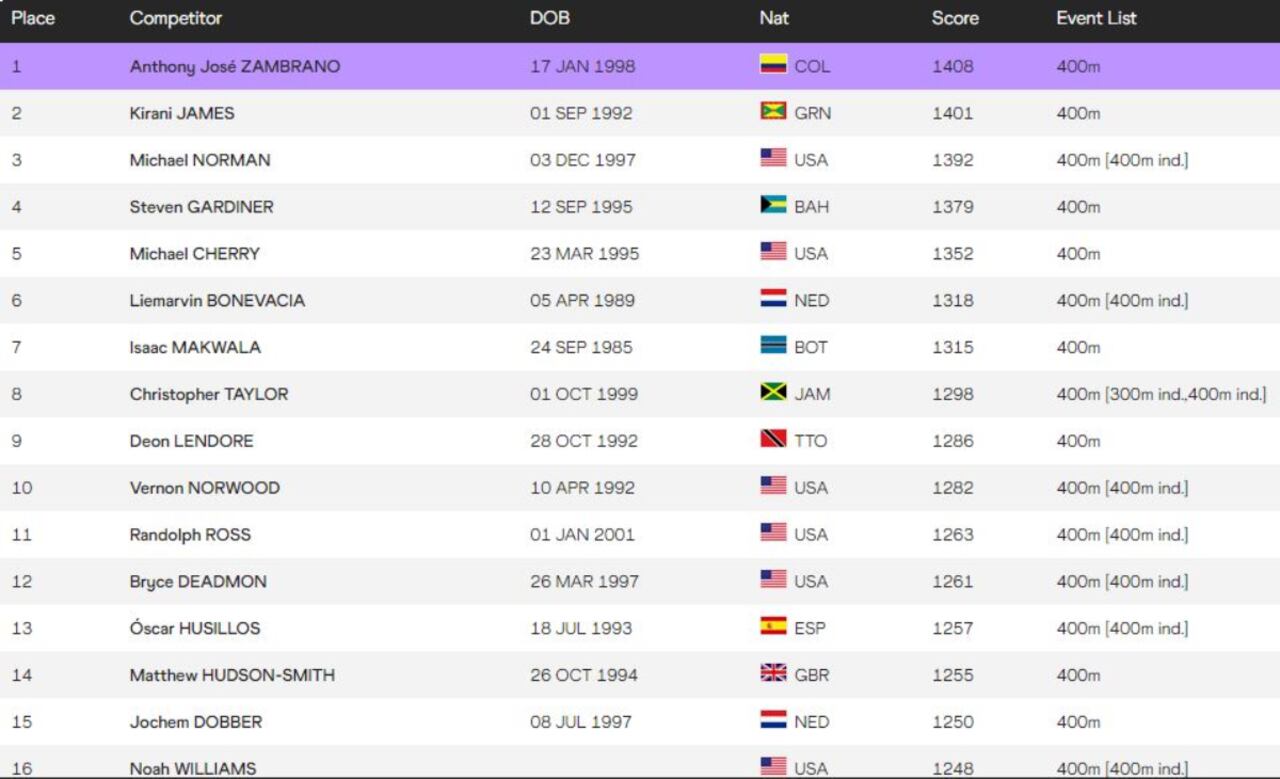Click the Bahamas flag icon
Image resolution: width=1280 pixels, height=779 pixels.
click(x=773, y=206)
